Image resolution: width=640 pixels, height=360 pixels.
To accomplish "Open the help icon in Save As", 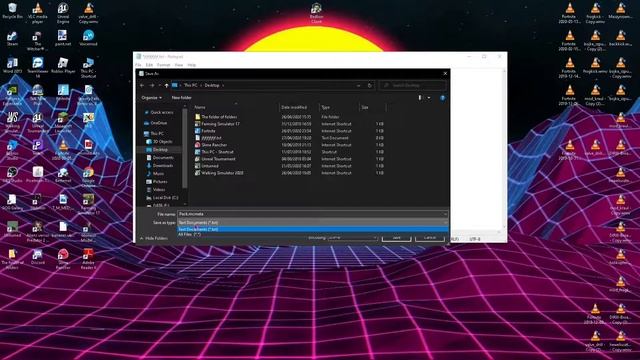I will [x=442, y=98].
